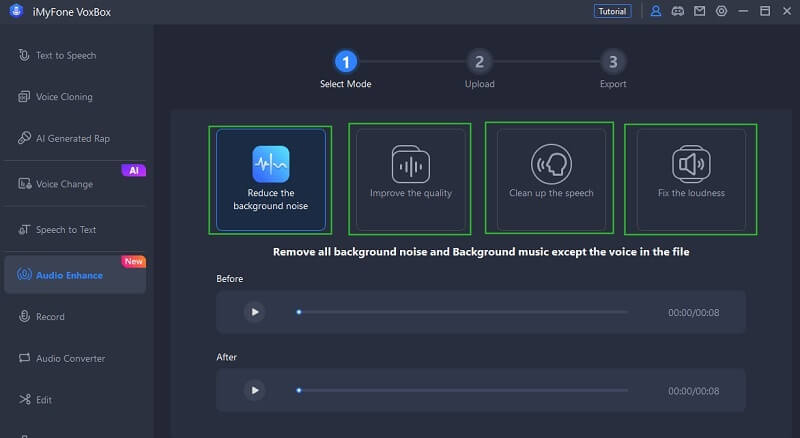Open the user account icon
The height and width of the screenshot is (438, 800).
coord(656,11)
